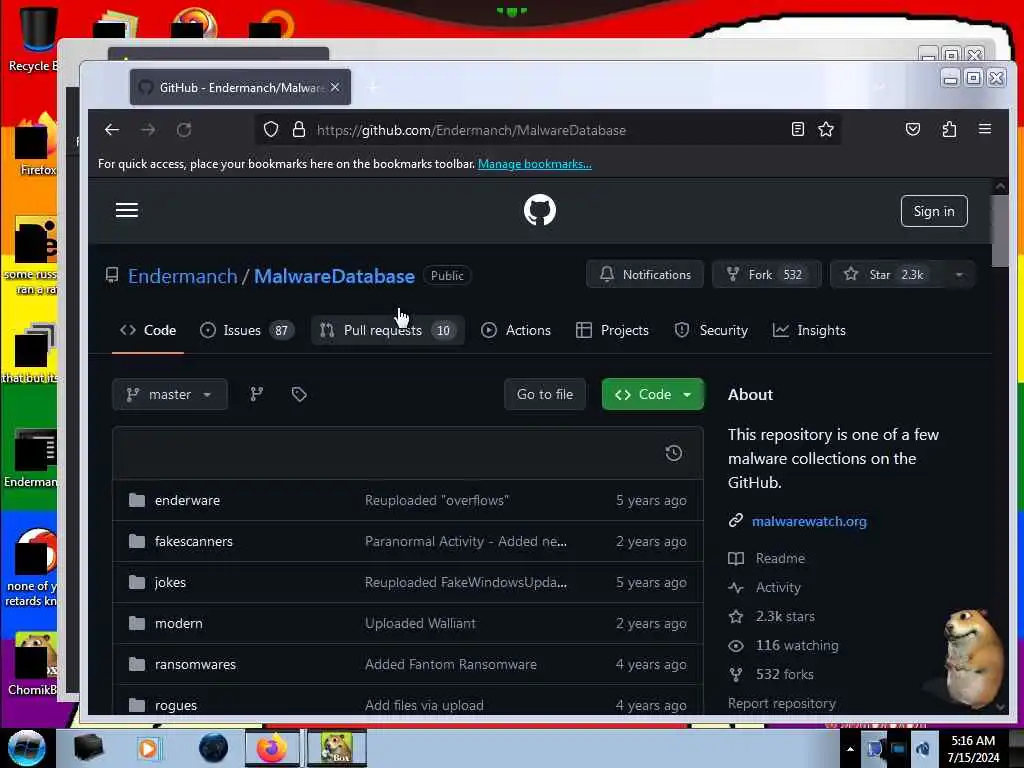This screenshot has height=768, width=1024.
Task: Open the modern folder
Action: click(178, 623)
